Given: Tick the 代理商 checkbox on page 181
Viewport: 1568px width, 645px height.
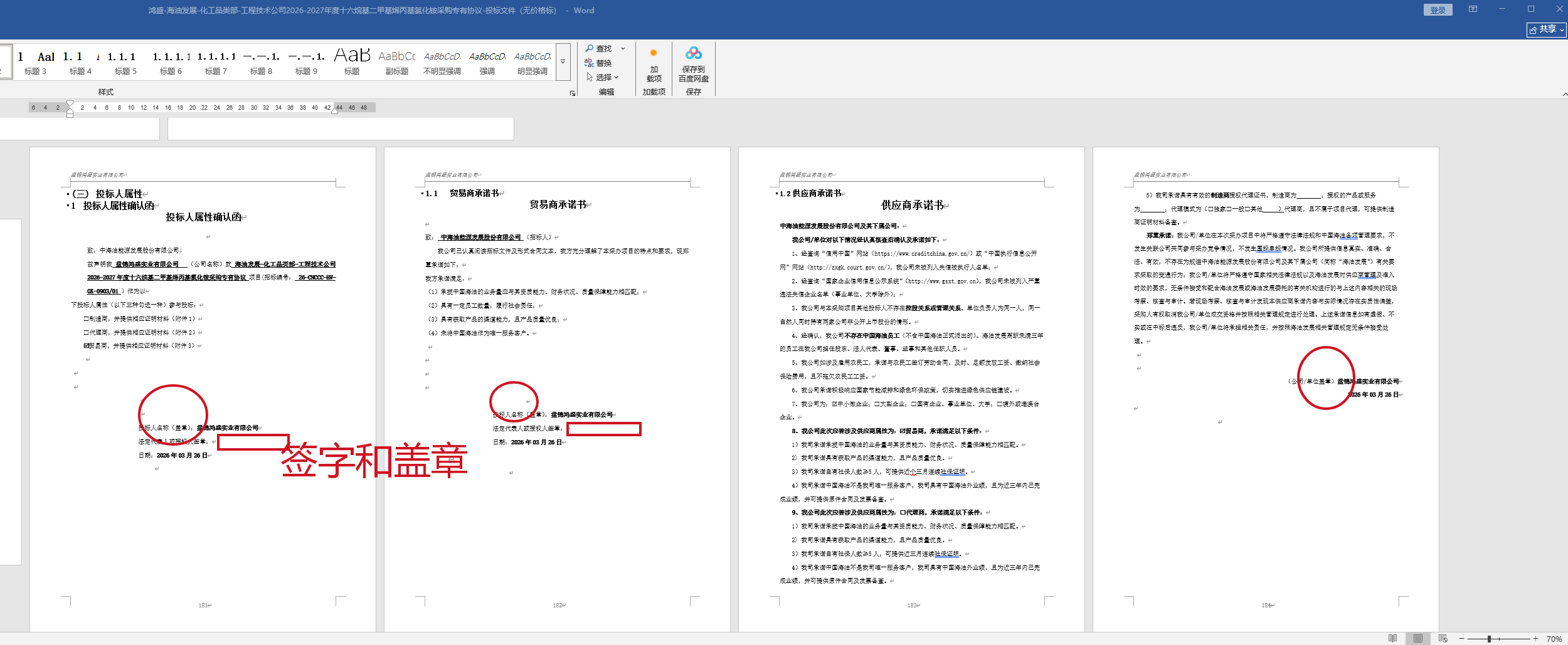Looking at the screenshot, I should [x=87, y=333].
